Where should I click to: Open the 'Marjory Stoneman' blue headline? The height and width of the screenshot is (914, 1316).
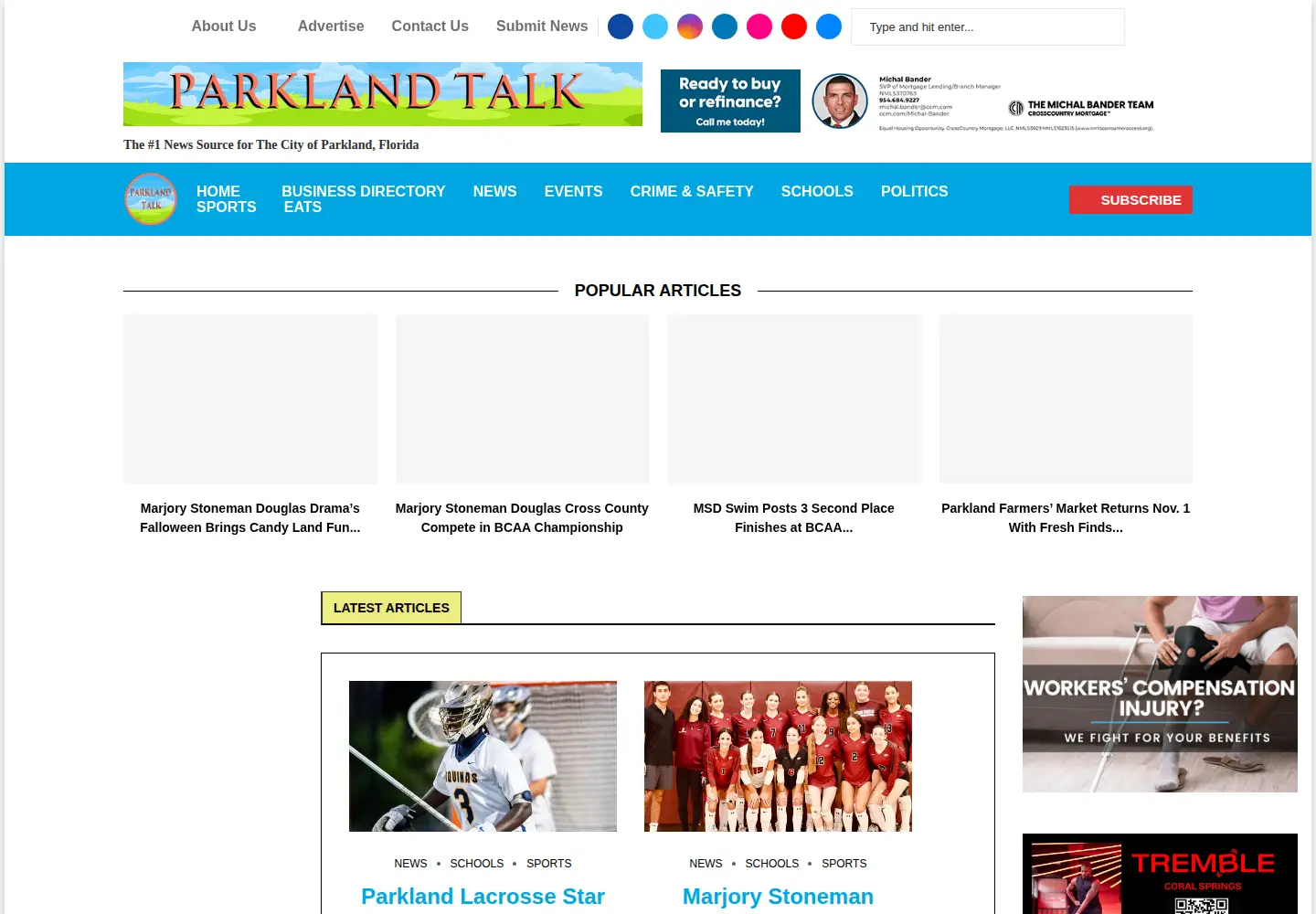[778, 897]
